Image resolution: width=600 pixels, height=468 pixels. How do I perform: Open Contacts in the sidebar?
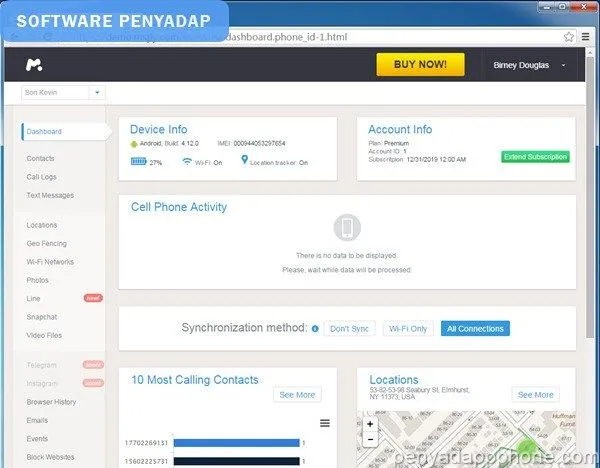coord(41,158)
